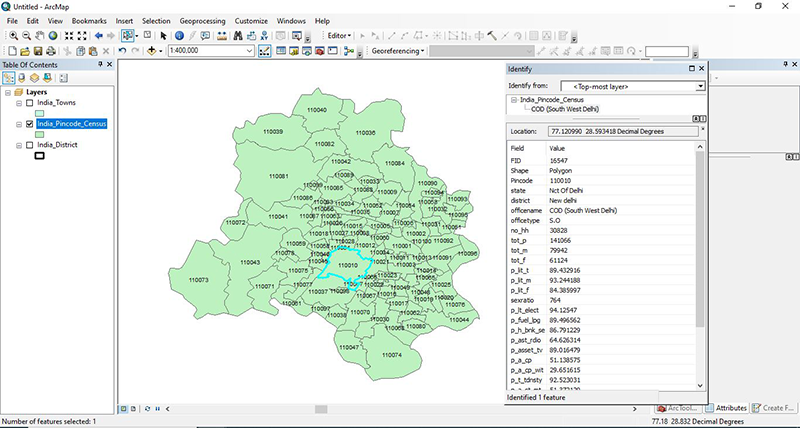The image size is (800, 428).
Task: Open the Editor toolbar menu button
Action: coord(341,35)
